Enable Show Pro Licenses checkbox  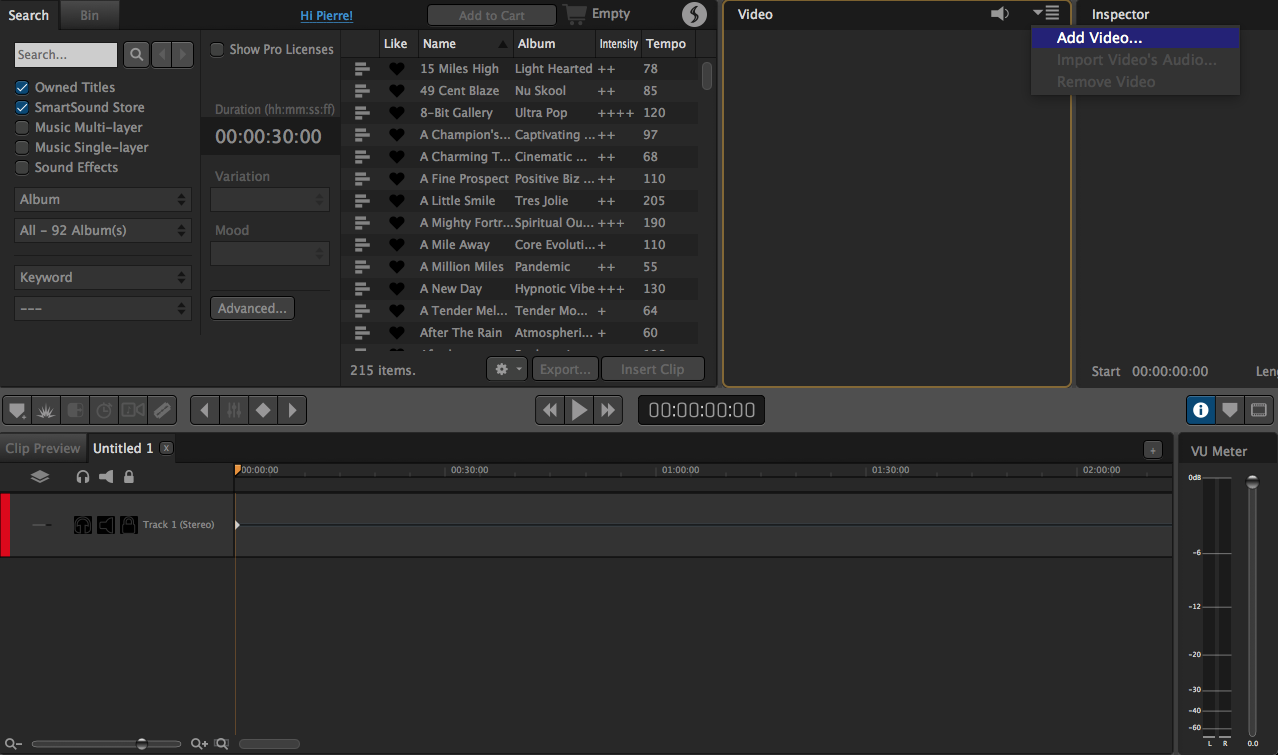click(217, 49)
